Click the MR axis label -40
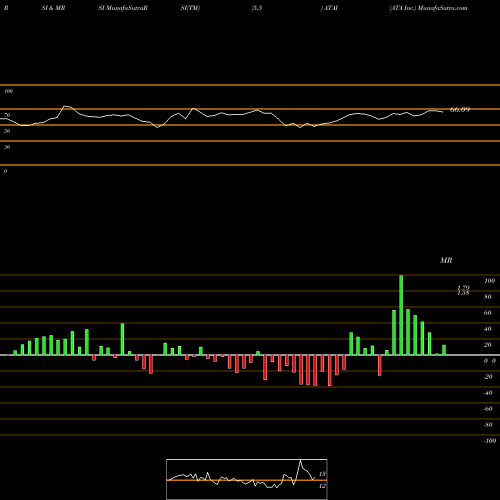The width and height of the screenshot is (500, 500). tap(488, 393)
